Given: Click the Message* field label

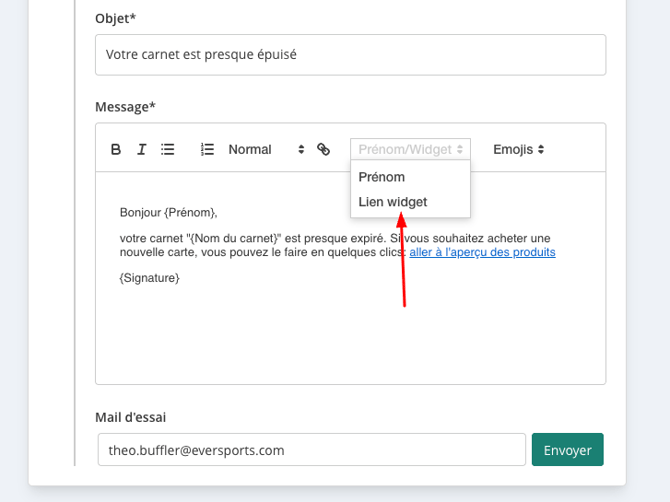Looking at the screenshot, I should (125, 107).
